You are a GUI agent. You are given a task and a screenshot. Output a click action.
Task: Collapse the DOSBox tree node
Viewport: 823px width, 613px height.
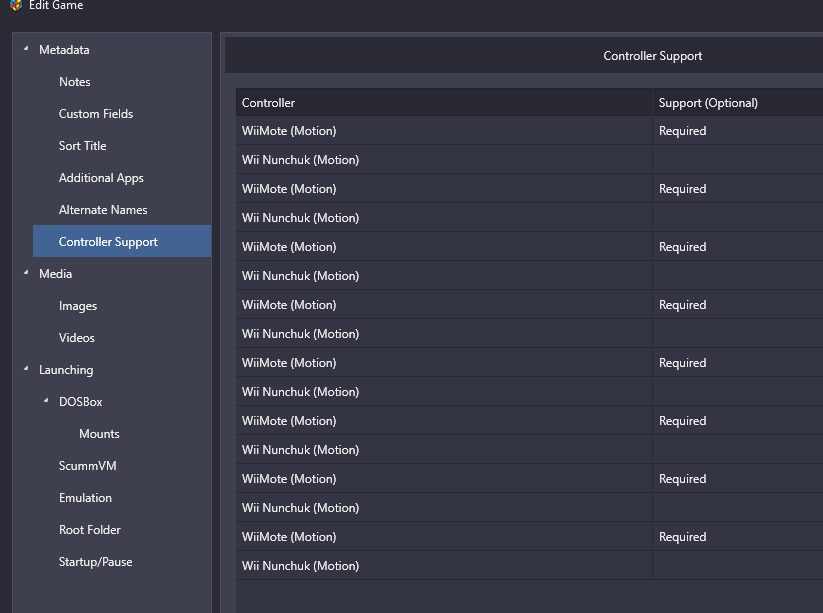pos(46,400)
